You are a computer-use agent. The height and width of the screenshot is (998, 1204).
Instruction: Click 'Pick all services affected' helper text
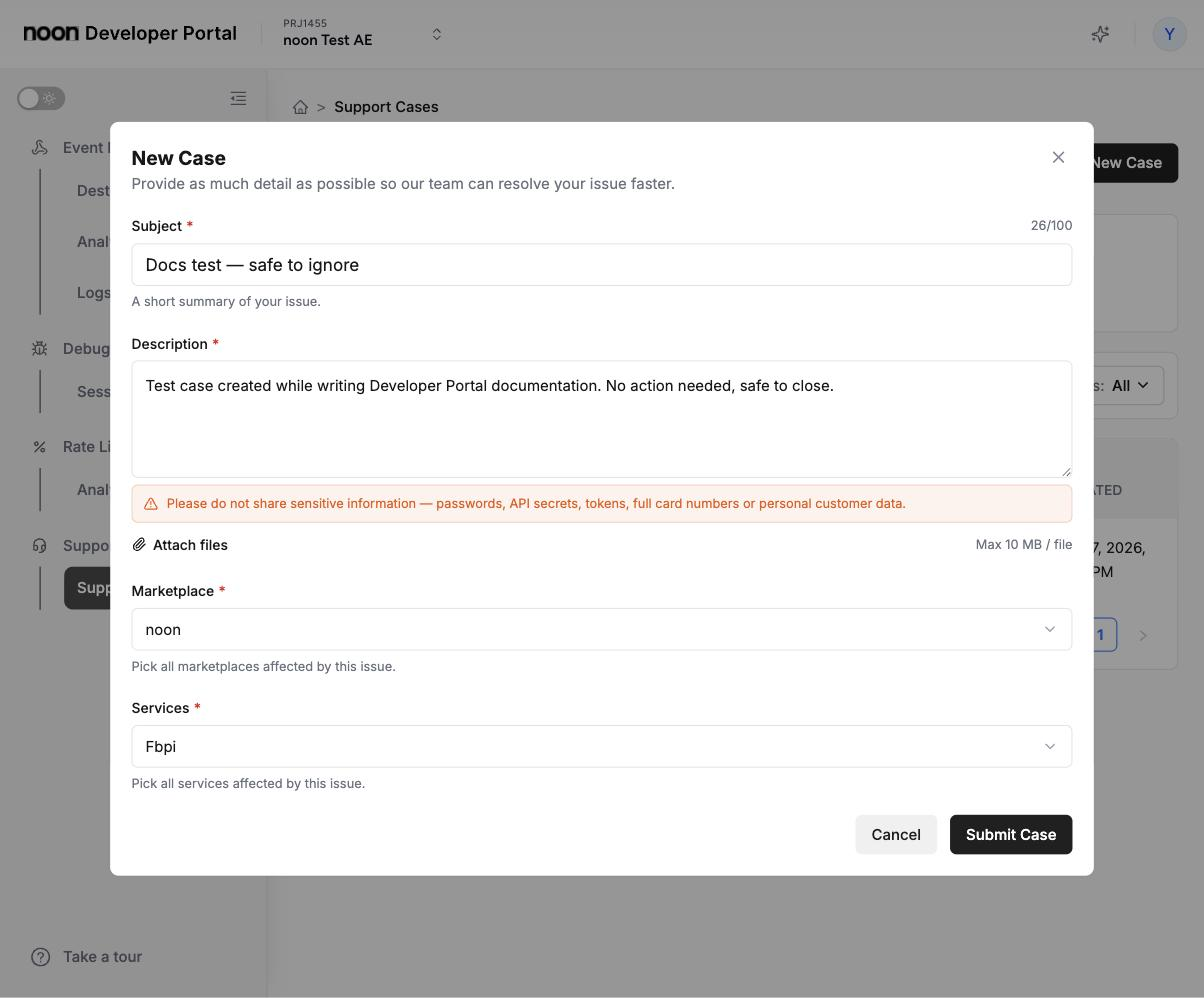(x=248, y=783)
